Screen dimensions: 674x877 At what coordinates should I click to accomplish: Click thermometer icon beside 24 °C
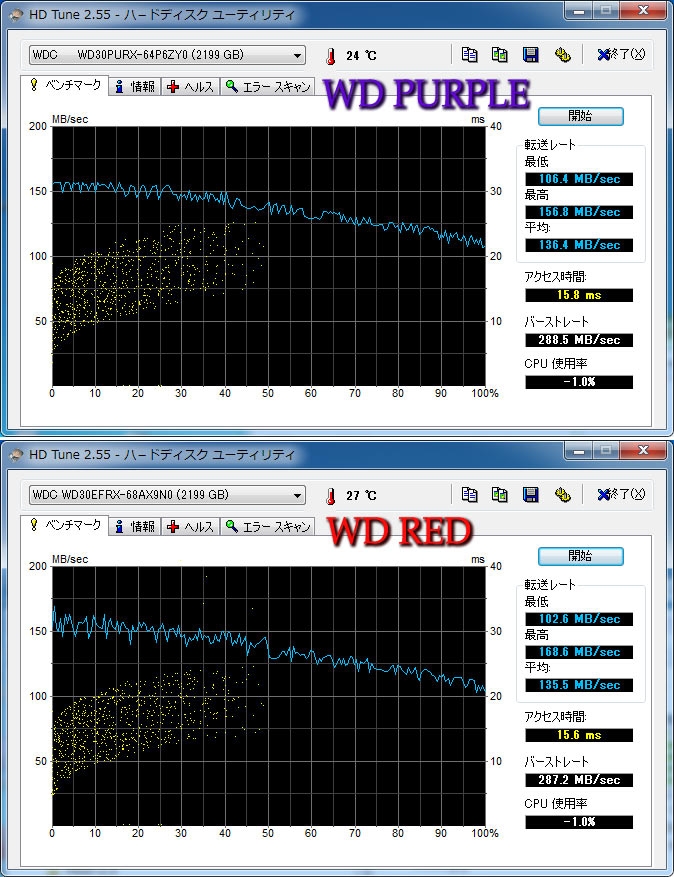point(331,56)
